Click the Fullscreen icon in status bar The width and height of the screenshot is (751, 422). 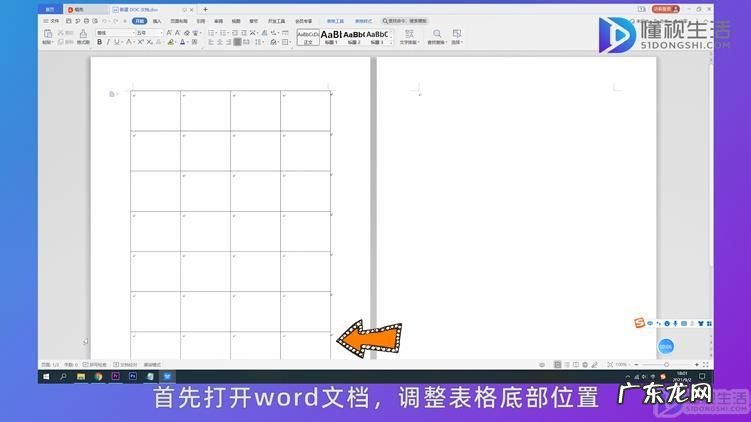click(705, 365)
